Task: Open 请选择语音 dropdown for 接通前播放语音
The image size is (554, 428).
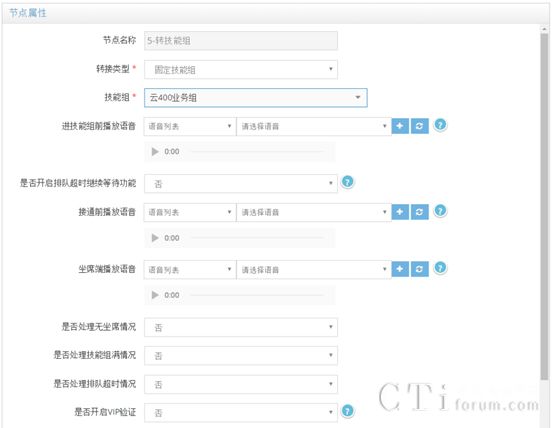Action: point(314,212)
